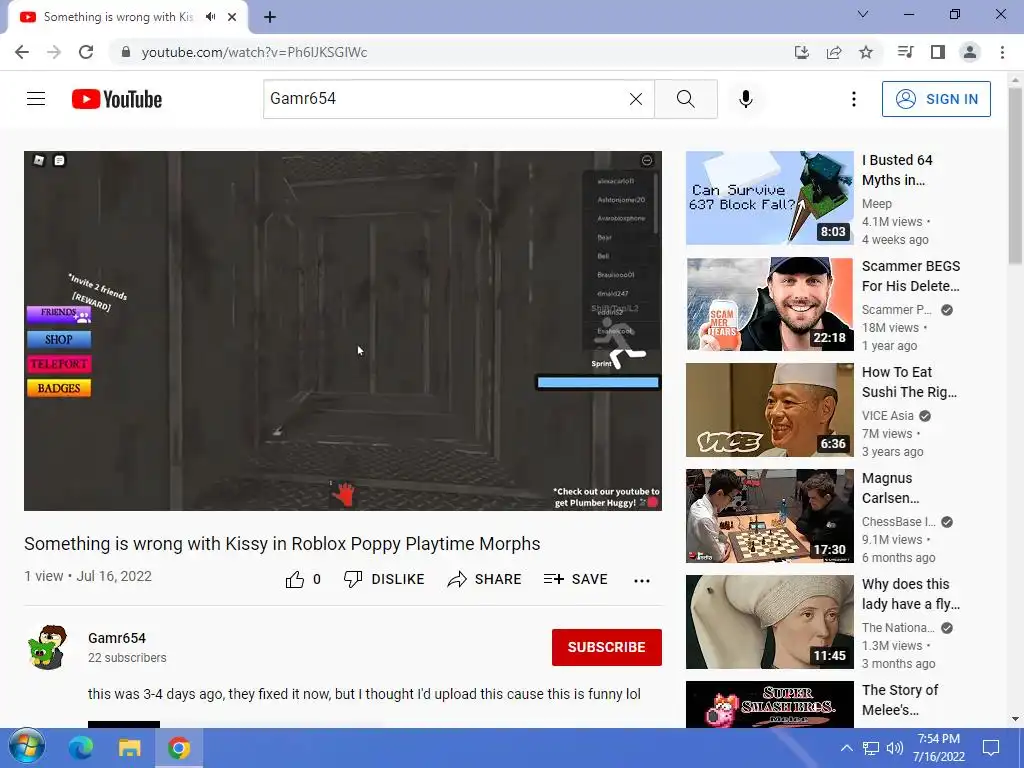Viewport: 1024px width, 768px height.
Task: Open Microsoft Edge from taskbar
Action: point(81,748)
